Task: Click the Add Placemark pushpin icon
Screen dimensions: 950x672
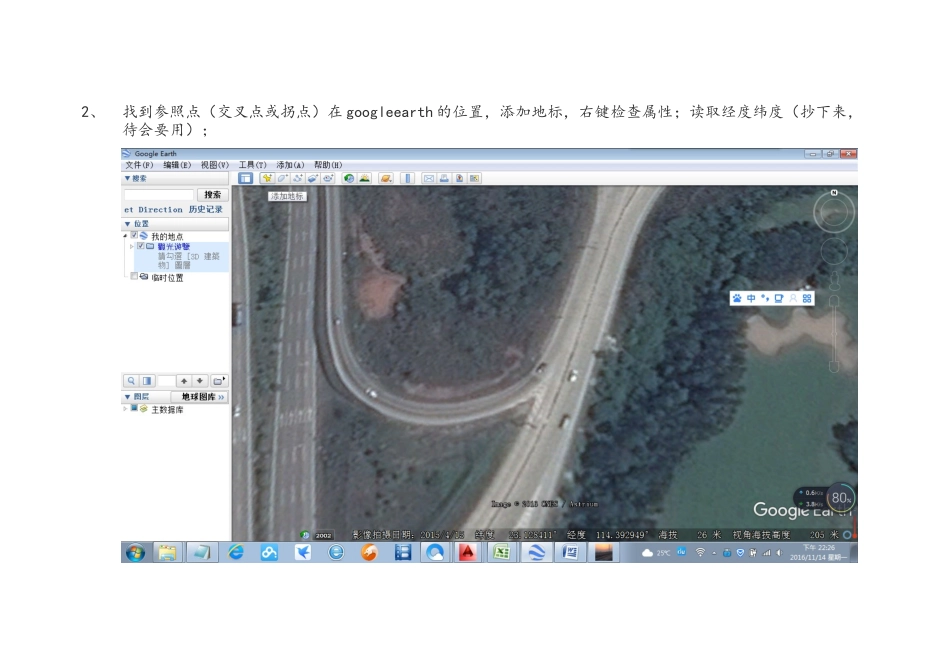Action: click(267, 178)
